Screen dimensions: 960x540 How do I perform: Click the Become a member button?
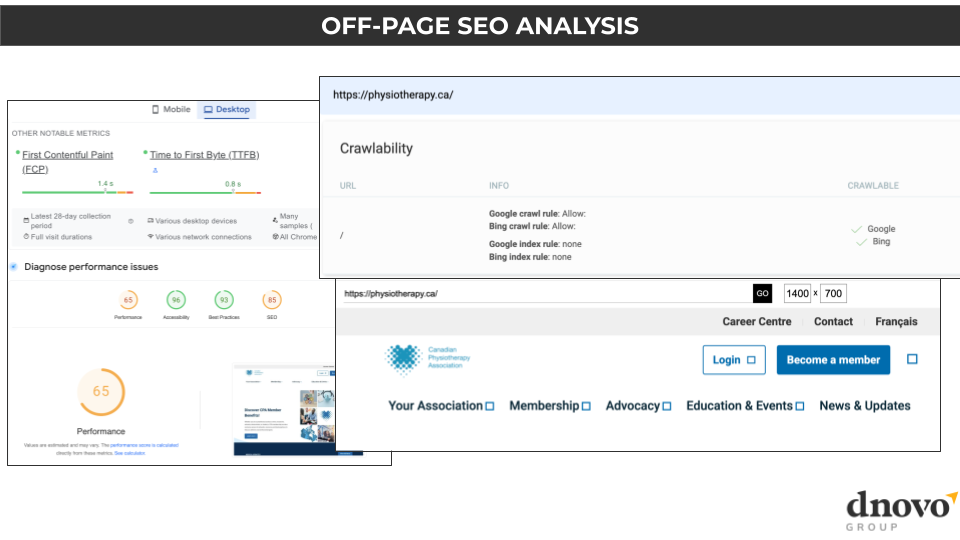pos(833,360)
